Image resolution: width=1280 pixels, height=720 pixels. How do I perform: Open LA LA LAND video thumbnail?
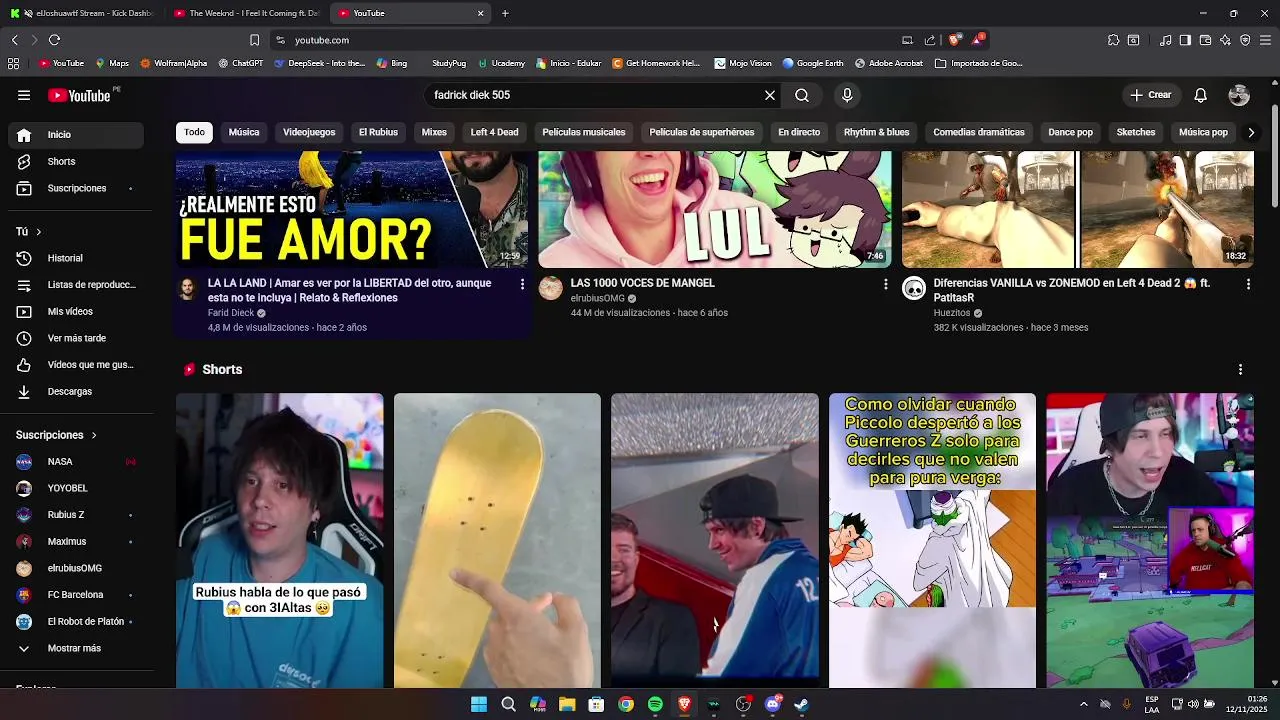tap(352, 209)
